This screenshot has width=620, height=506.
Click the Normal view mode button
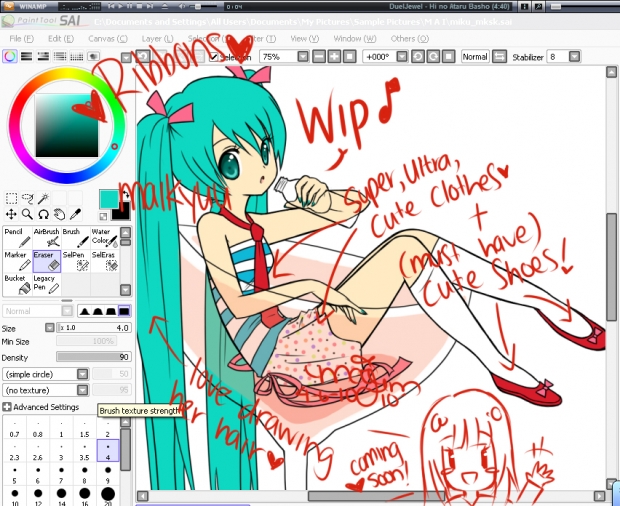point(475,57)
